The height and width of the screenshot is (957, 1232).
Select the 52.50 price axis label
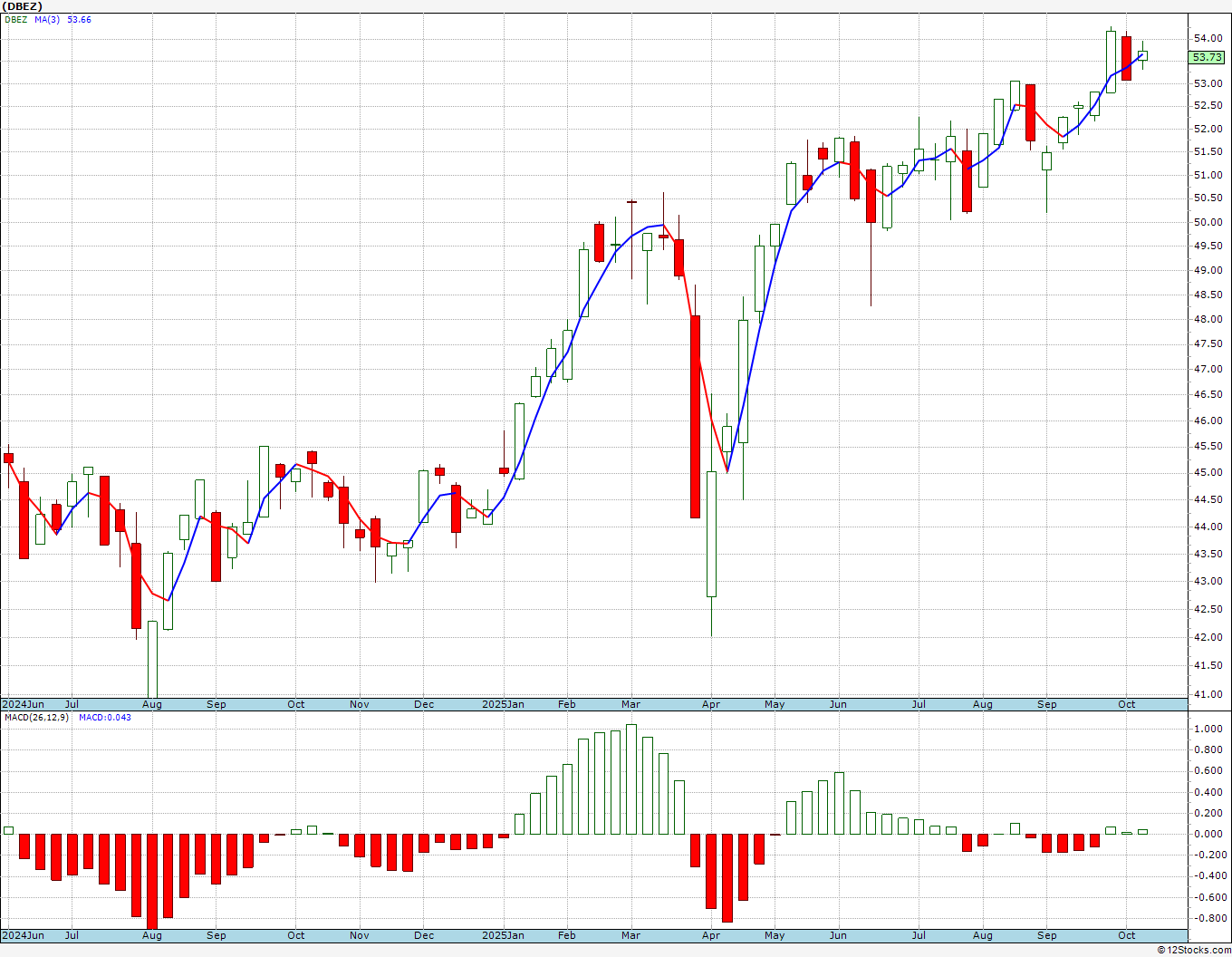pos(1208,105)
